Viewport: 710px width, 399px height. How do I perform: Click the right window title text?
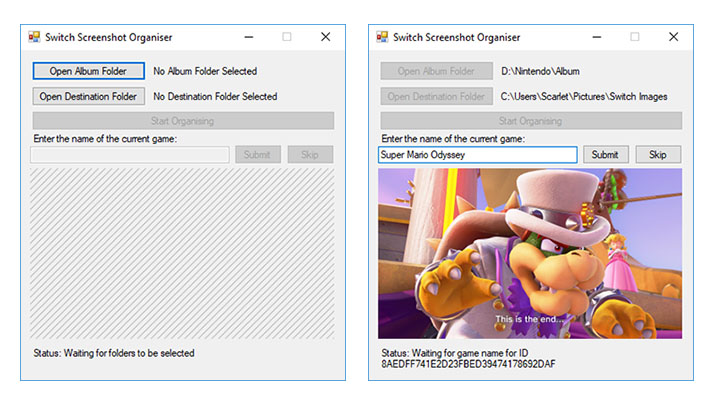point(456,37)
